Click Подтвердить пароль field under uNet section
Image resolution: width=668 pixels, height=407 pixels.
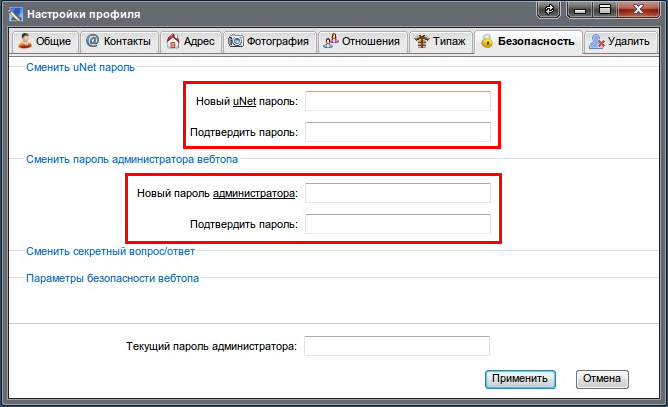397,132
